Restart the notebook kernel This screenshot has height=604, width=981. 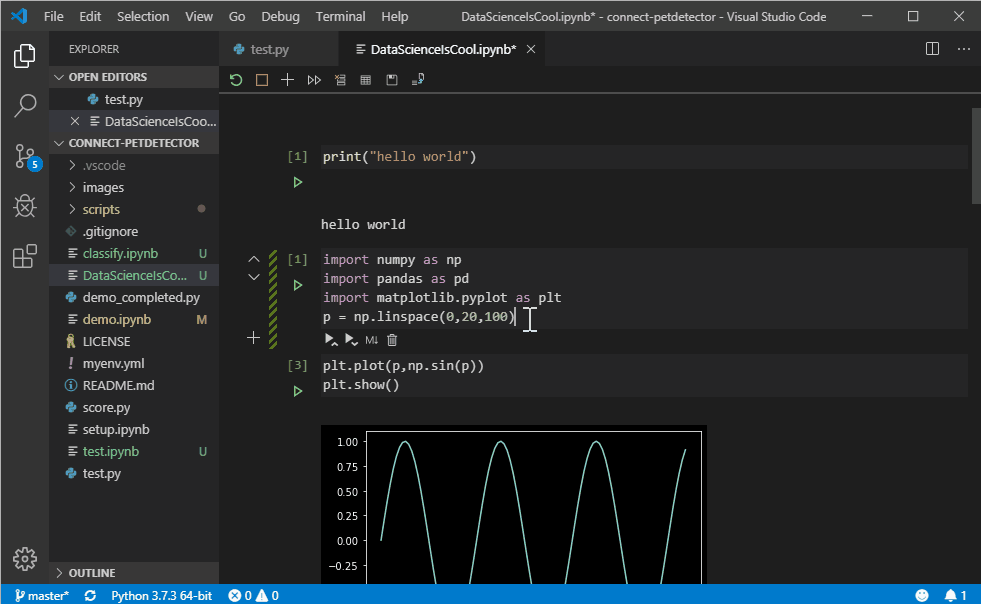click(x=236, y=79)
